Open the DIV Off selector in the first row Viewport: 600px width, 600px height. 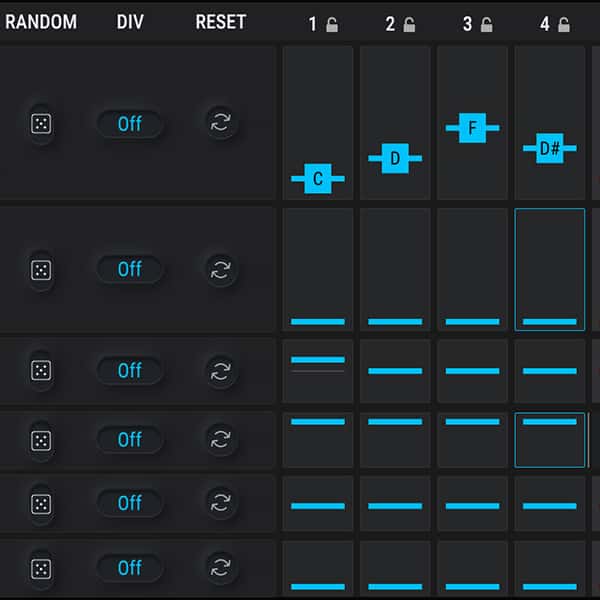pos(130,124)
